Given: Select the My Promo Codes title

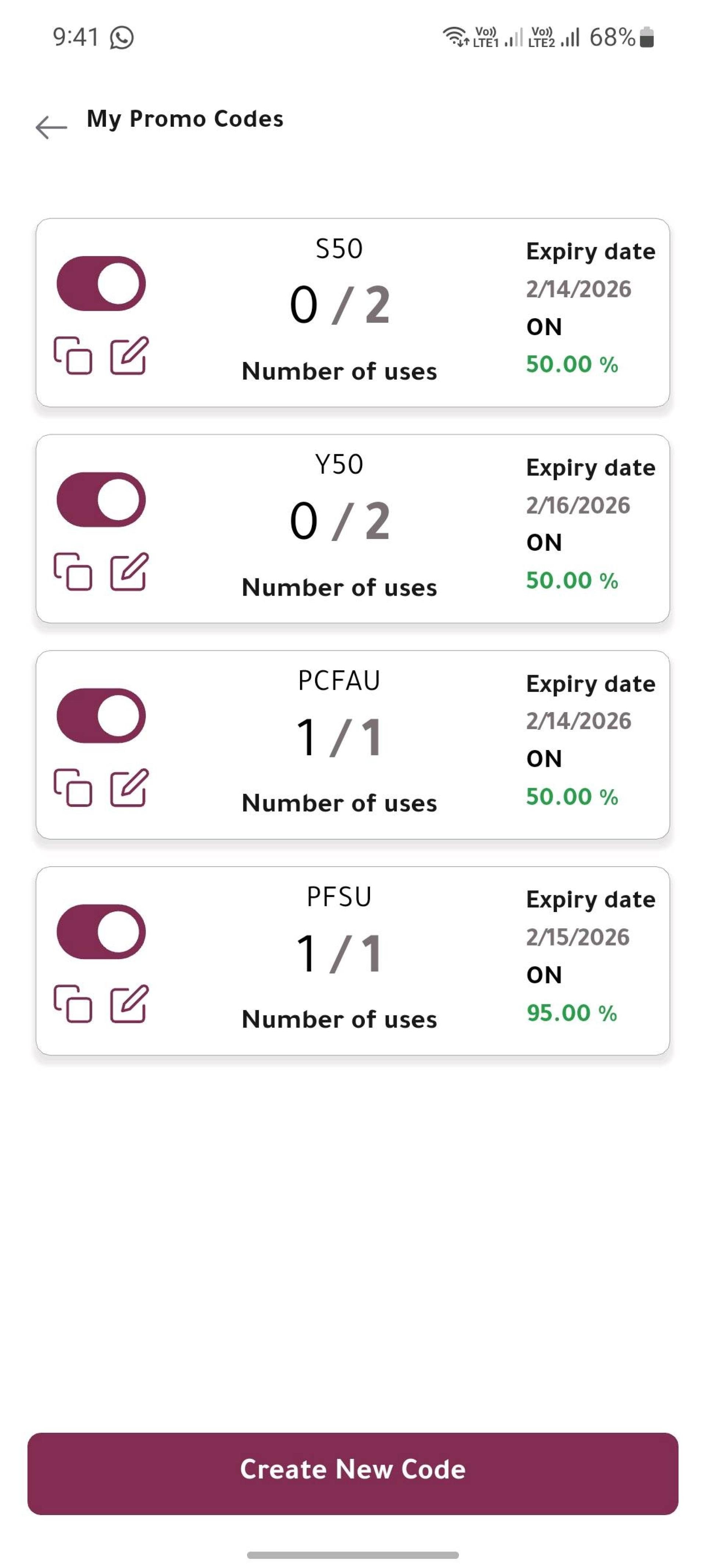Looking at the screenshot, I should tap(185, 119).
